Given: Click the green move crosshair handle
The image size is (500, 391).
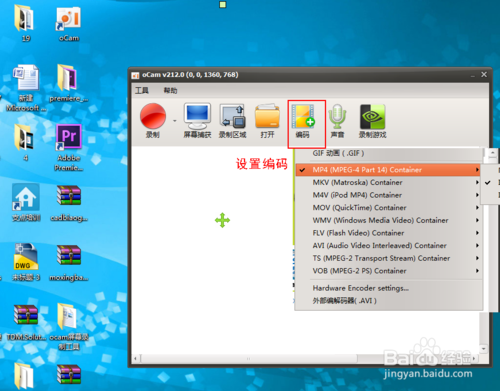Looking at the screenshot, I should coord(222,220).
